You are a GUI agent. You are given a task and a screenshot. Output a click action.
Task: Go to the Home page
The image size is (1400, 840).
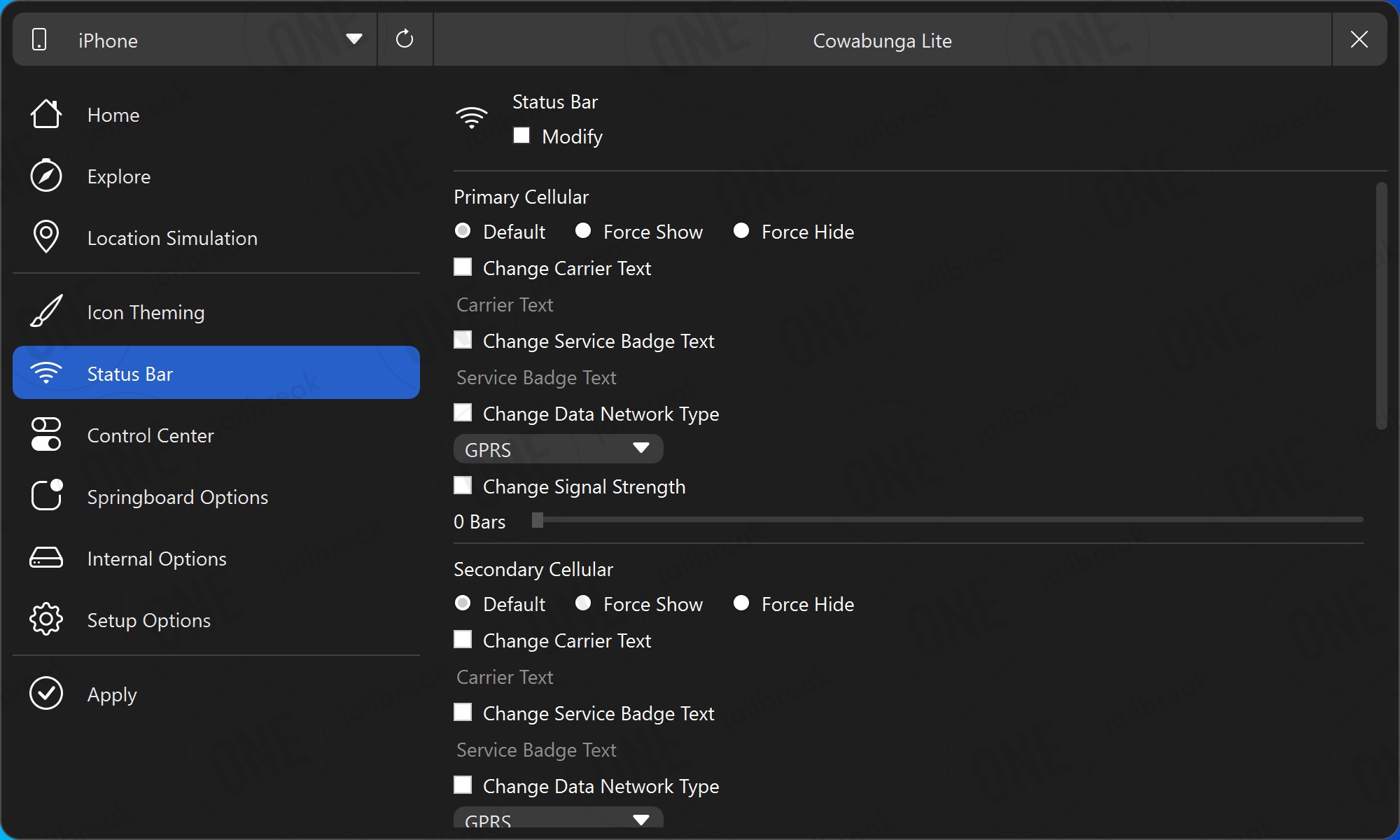[216, 114]
